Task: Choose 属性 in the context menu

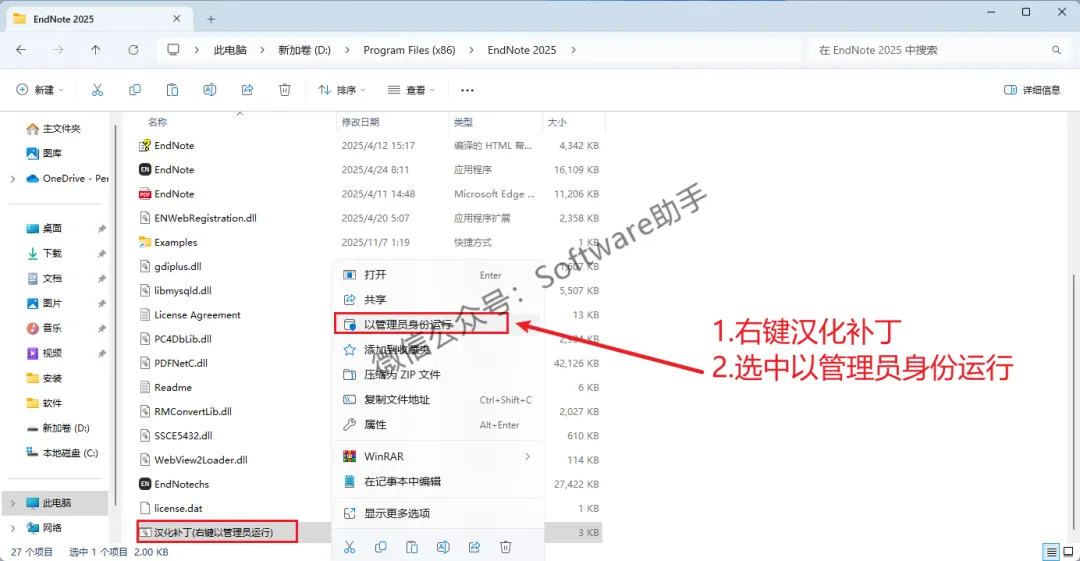Action: (x=438, y=425)
